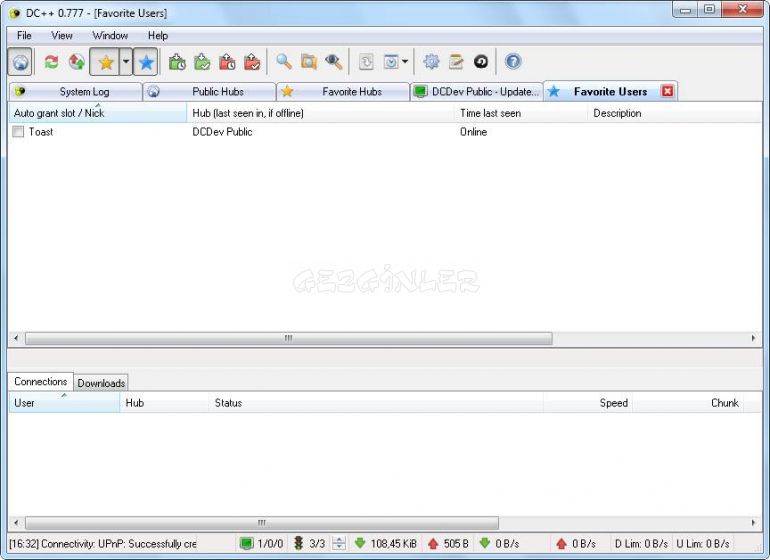Sort by Auto grant slot / Nick column
770x560 pixels.
[98, 113]
